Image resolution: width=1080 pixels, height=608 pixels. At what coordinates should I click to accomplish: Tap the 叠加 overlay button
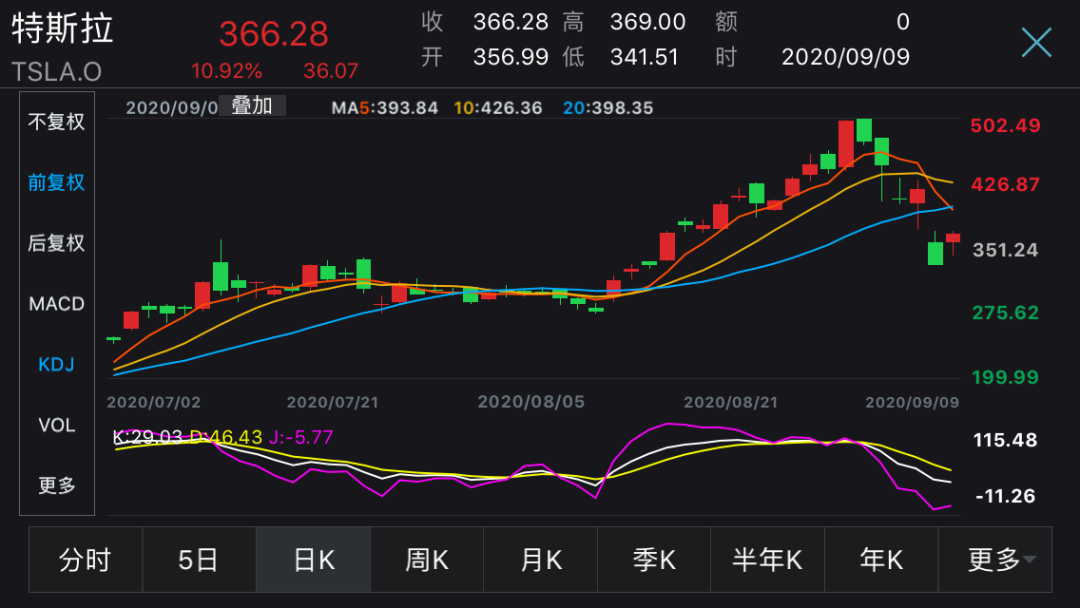(252, 106)
